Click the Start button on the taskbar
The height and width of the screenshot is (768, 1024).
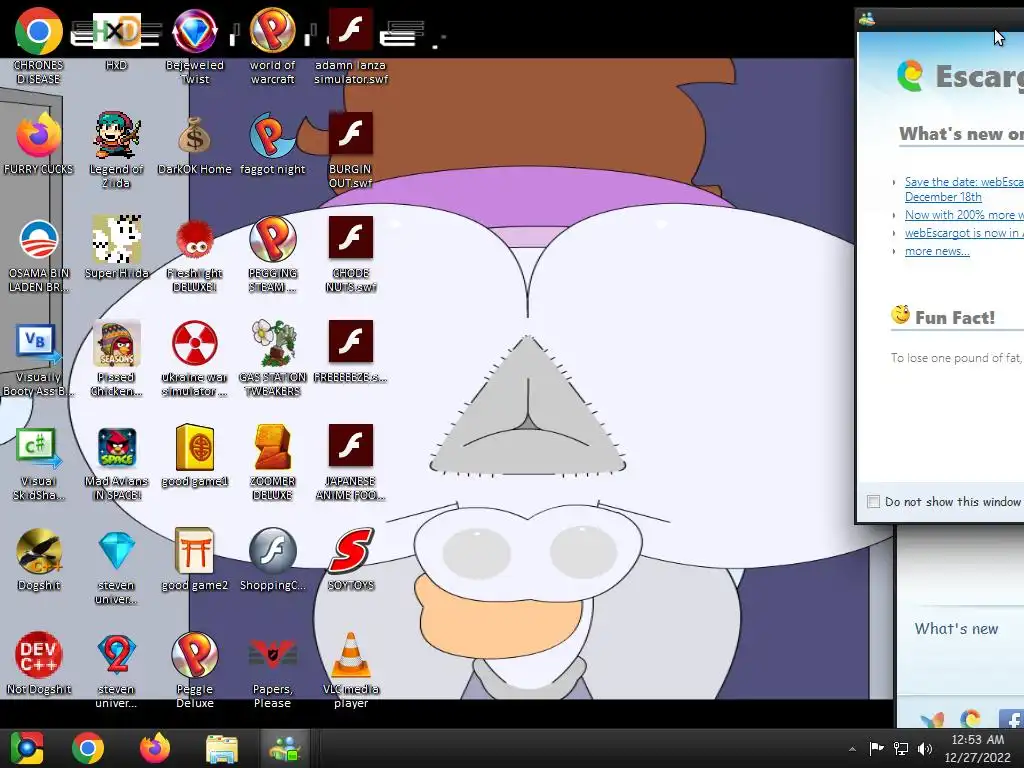tap(27, 748)
